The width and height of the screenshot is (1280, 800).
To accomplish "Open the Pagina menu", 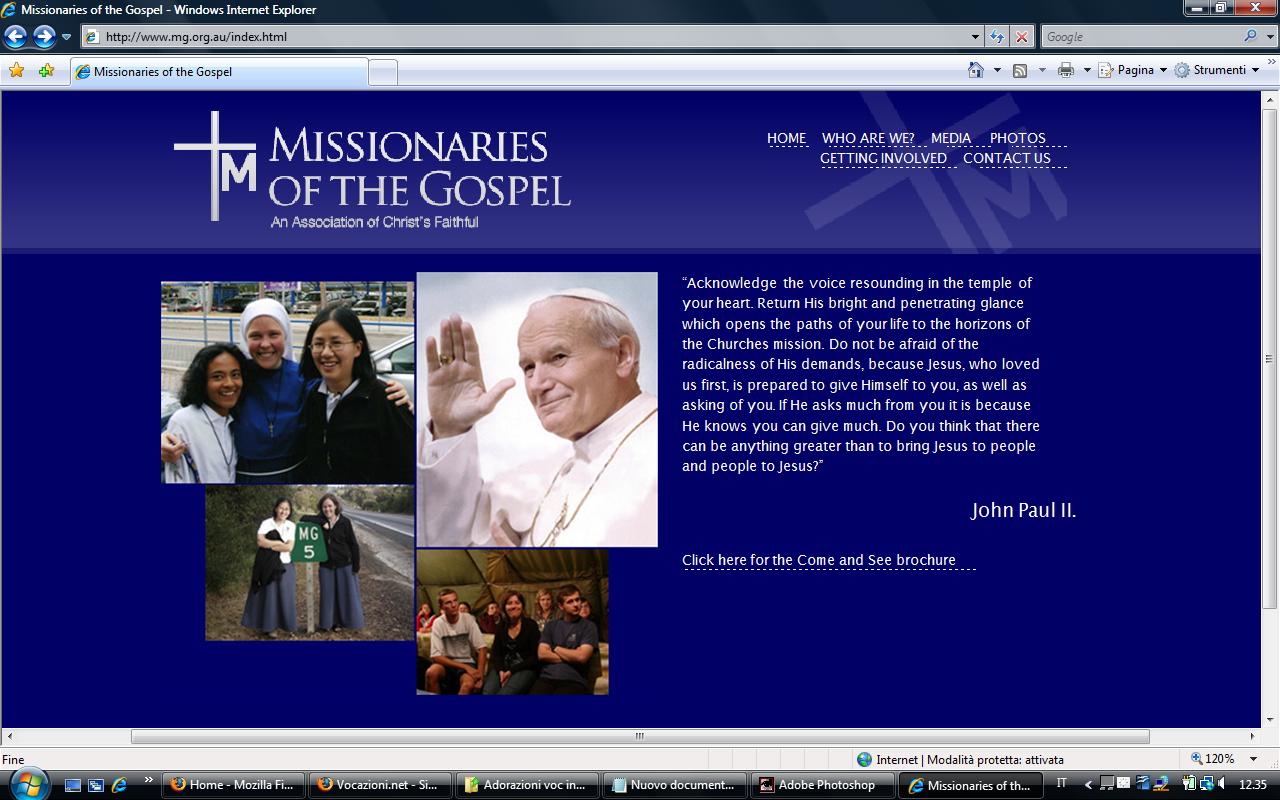I will coord(1133,70).
